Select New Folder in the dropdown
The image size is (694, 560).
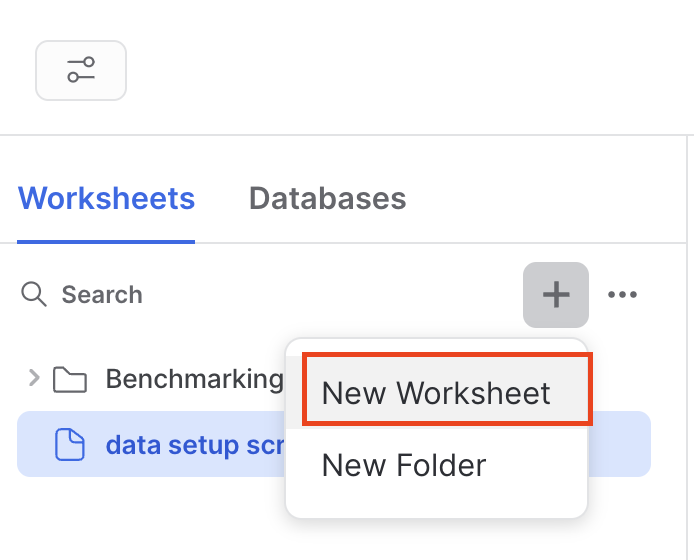[404, 465]
